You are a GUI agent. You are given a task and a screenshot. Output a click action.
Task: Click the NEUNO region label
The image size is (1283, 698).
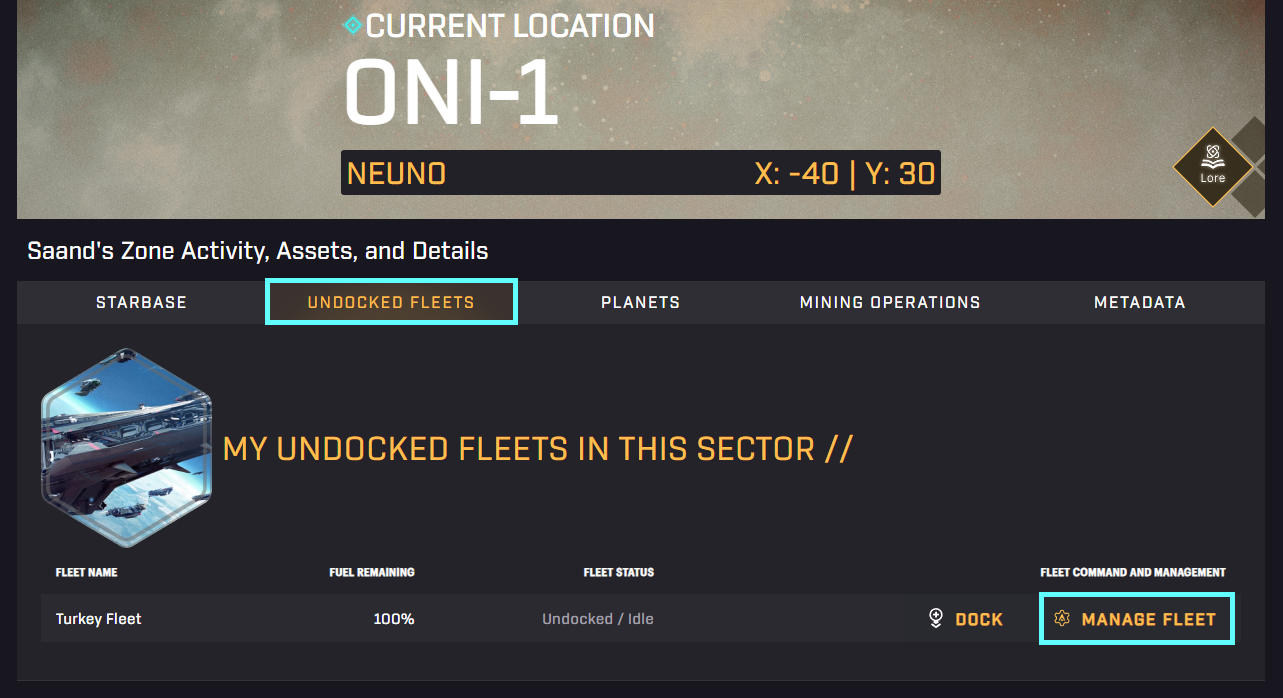396,174
